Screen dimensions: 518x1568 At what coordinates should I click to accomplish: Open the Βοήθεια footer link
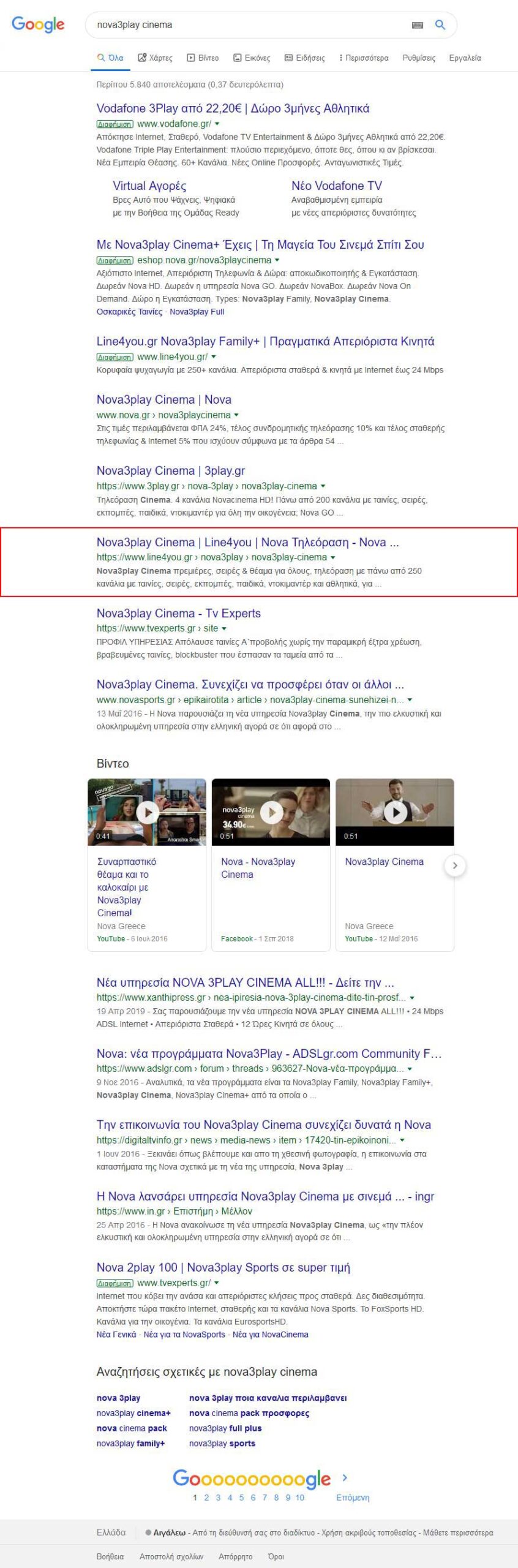(x=110, y=1556)
